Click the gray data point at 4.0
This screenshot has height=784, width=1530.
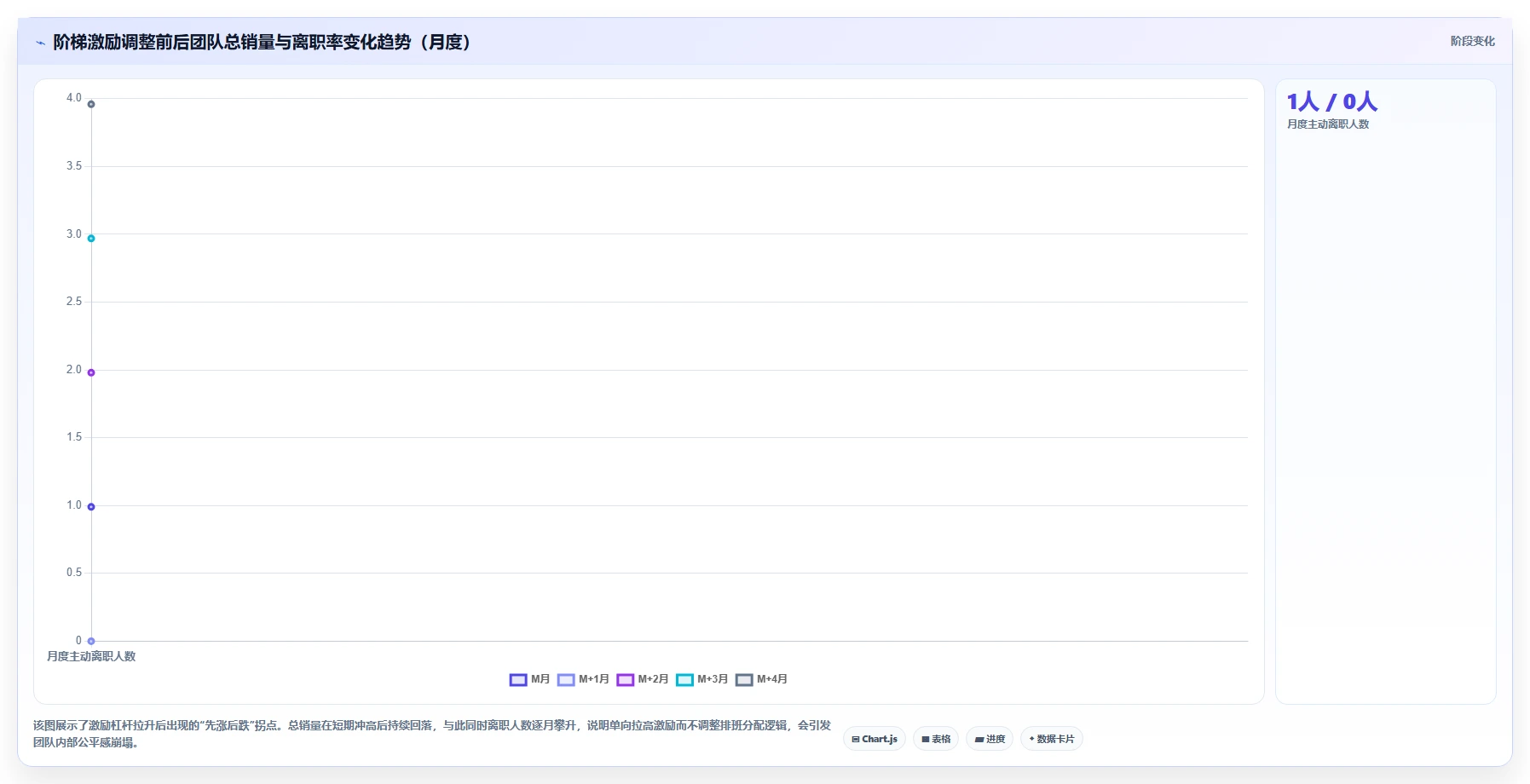coord(91,104)
